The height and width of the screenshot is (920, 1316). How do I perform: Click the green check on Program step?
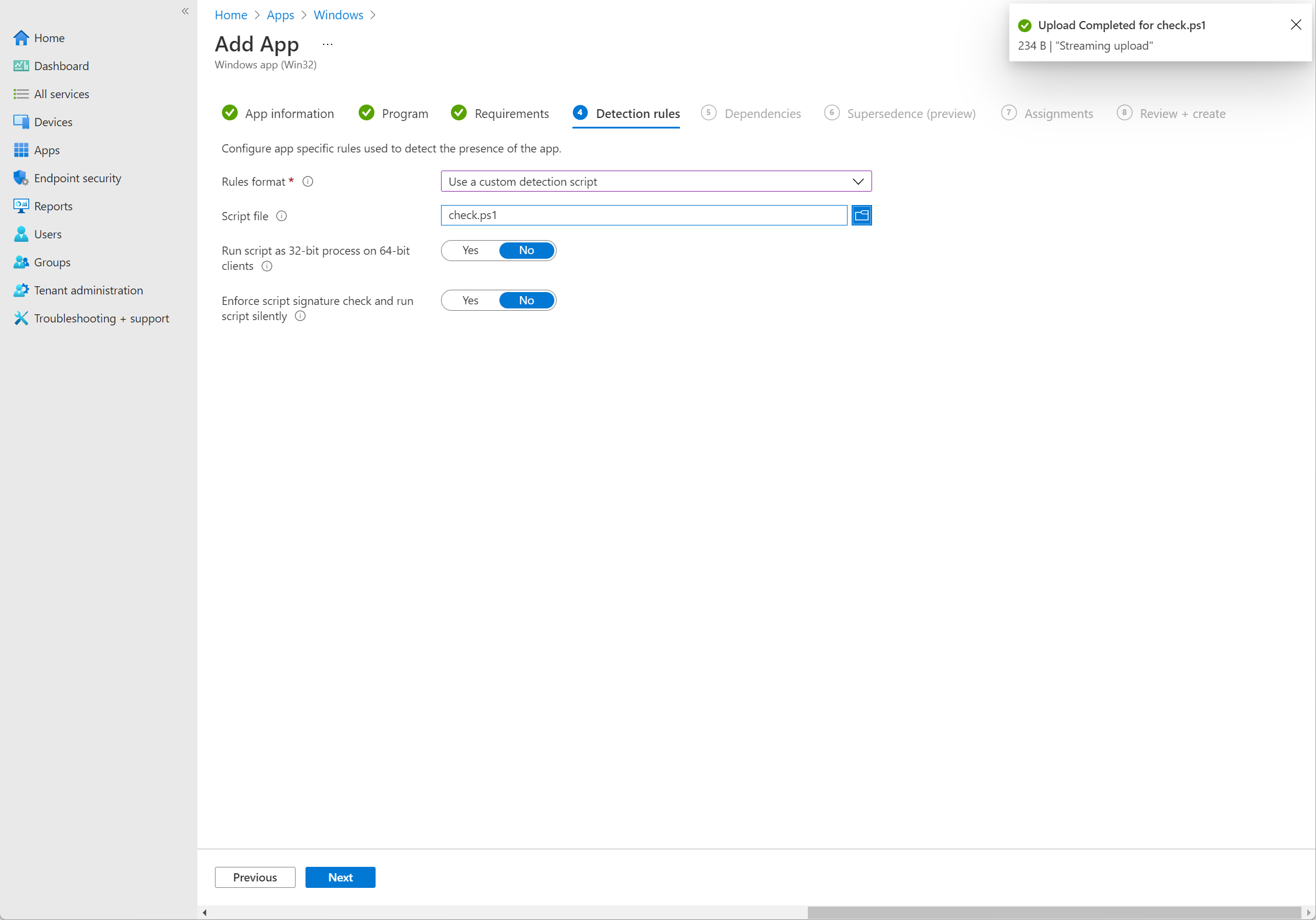pos(367,113)
